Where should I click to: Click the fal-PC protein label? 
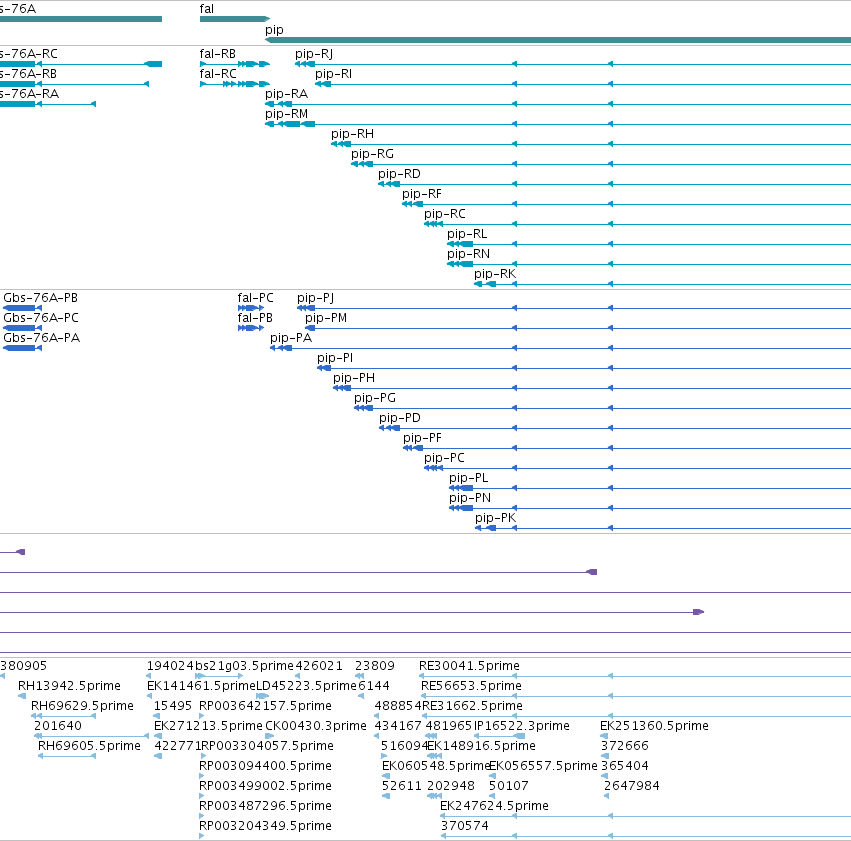pyautogui.click(x=255, y=298)
